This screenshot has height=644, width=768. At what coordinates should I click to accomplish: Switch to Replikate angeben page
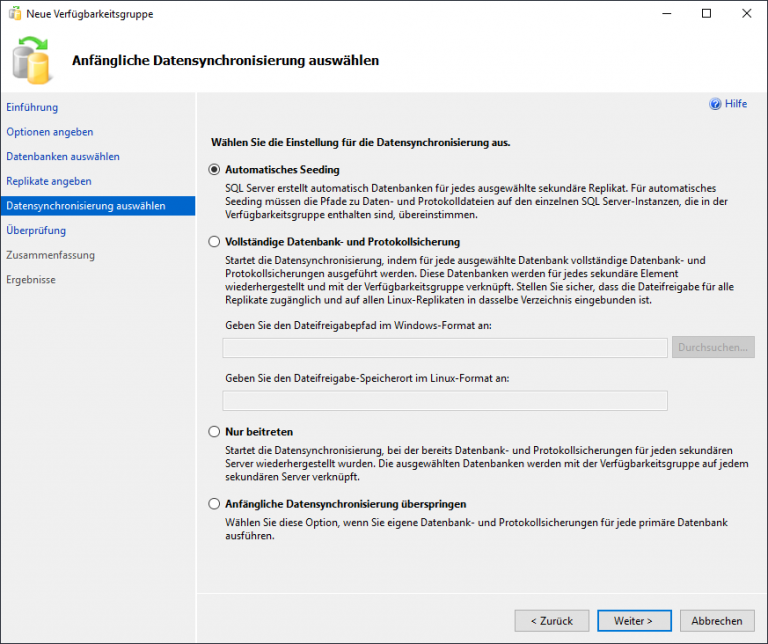coord(49,181)
